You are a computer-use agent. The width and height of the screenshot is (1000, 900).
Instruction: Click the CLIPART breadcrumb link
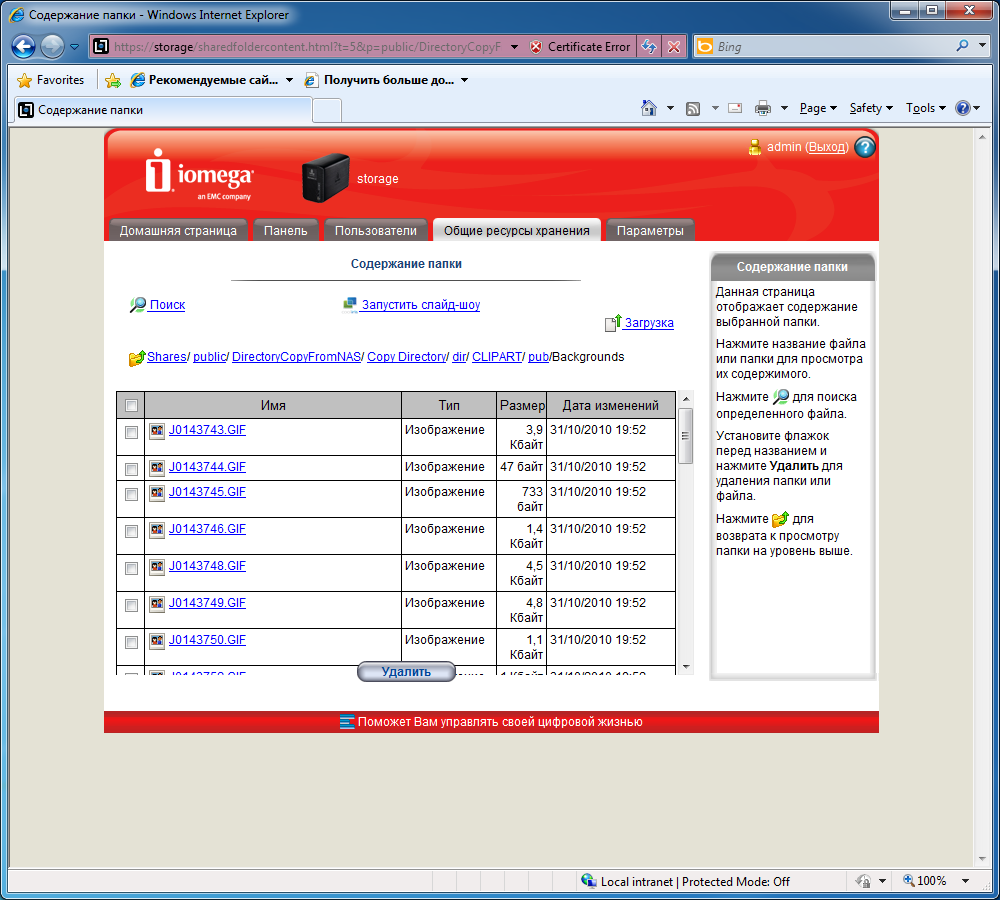(x=497, y=357)
